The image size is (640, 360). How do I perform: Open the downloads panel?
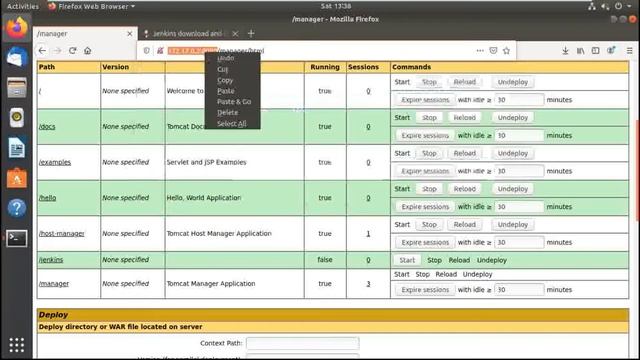[565, 51]
